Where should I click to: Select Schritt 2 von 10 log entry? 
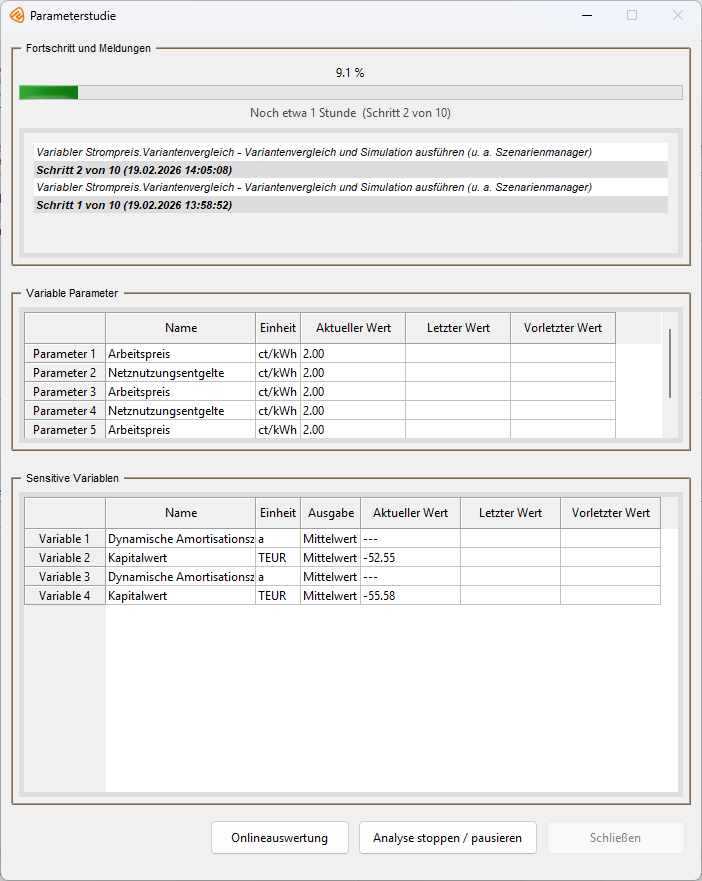134,170
